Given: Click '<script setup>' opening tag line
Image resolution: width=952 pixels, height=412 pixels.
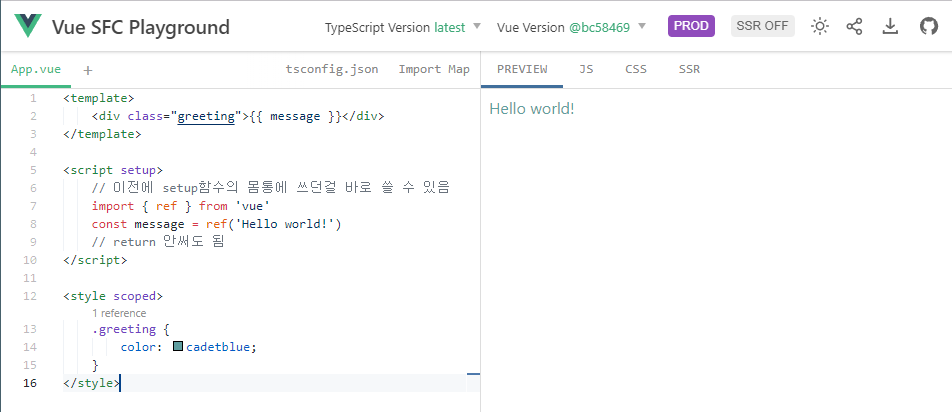Looking at the screenshot, I should click(113, 170).
